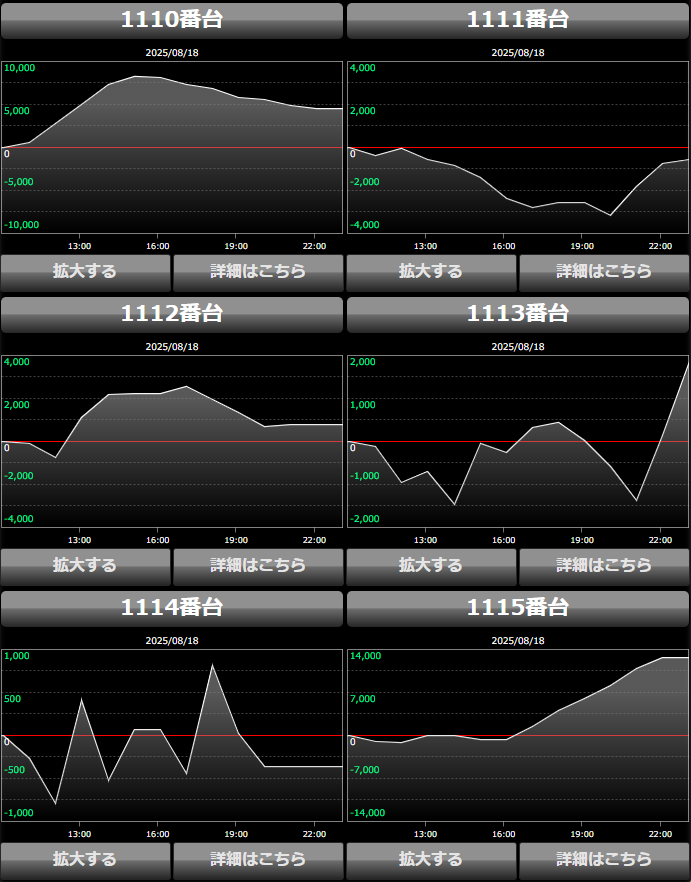Screen dimensions: 691x882
Task: View details for machine 1114 via 詳細はこちら
Action: click(x=258, y=861)
